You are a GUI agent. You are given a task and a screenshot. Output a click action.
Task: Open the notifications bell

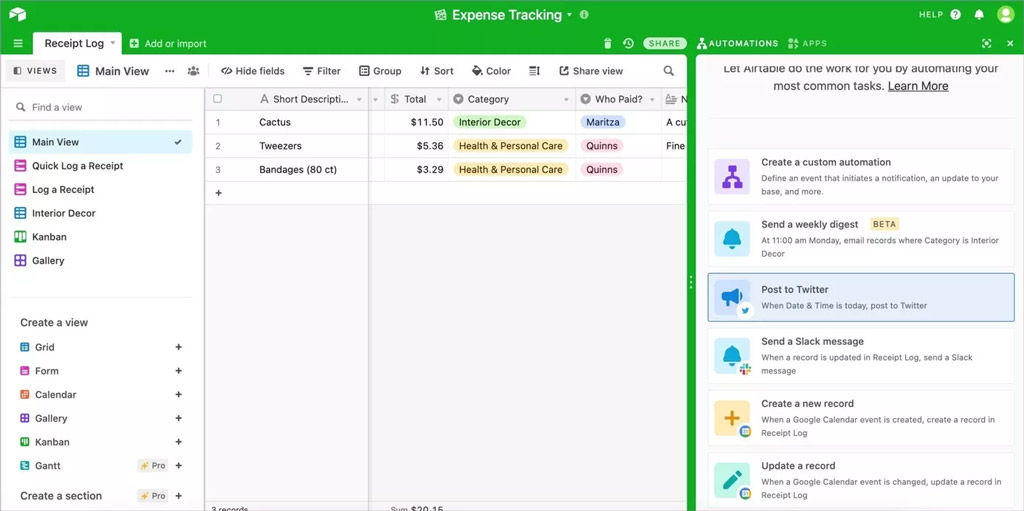coord(979,14)
